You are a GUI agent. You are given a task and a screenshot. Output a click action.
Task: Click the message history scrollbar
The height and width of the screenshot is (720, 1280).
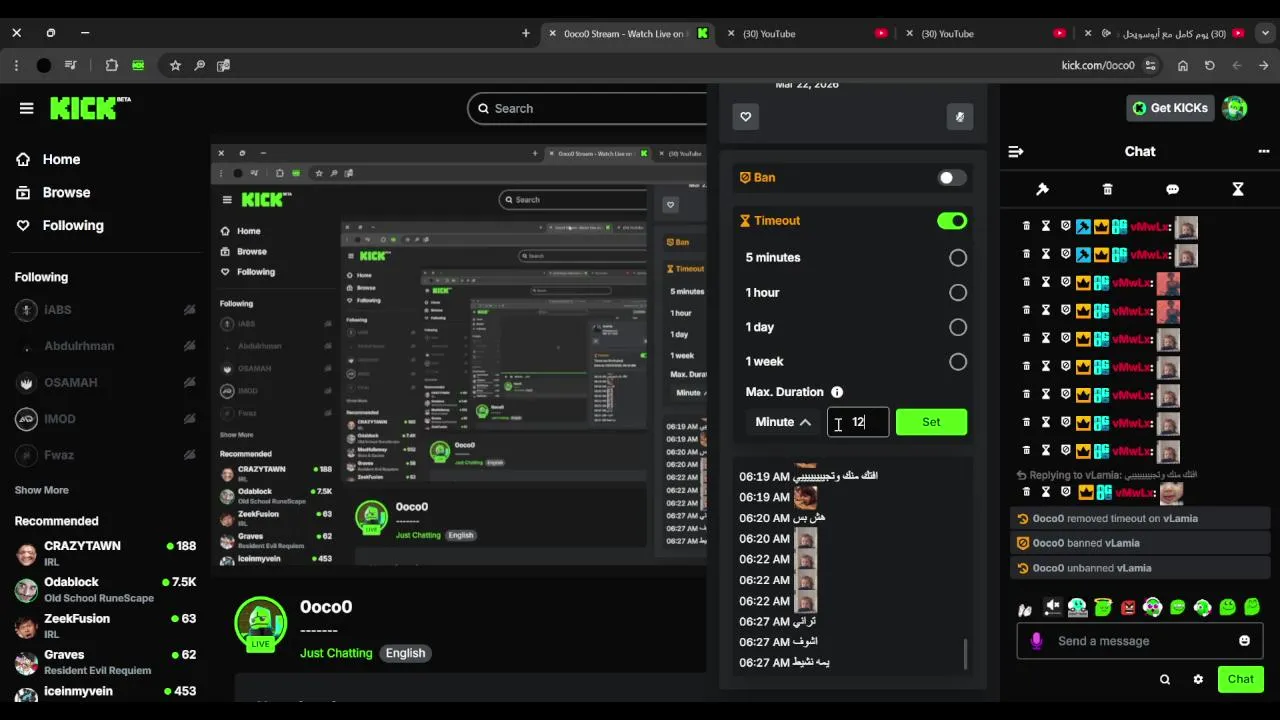coord(966,654)
